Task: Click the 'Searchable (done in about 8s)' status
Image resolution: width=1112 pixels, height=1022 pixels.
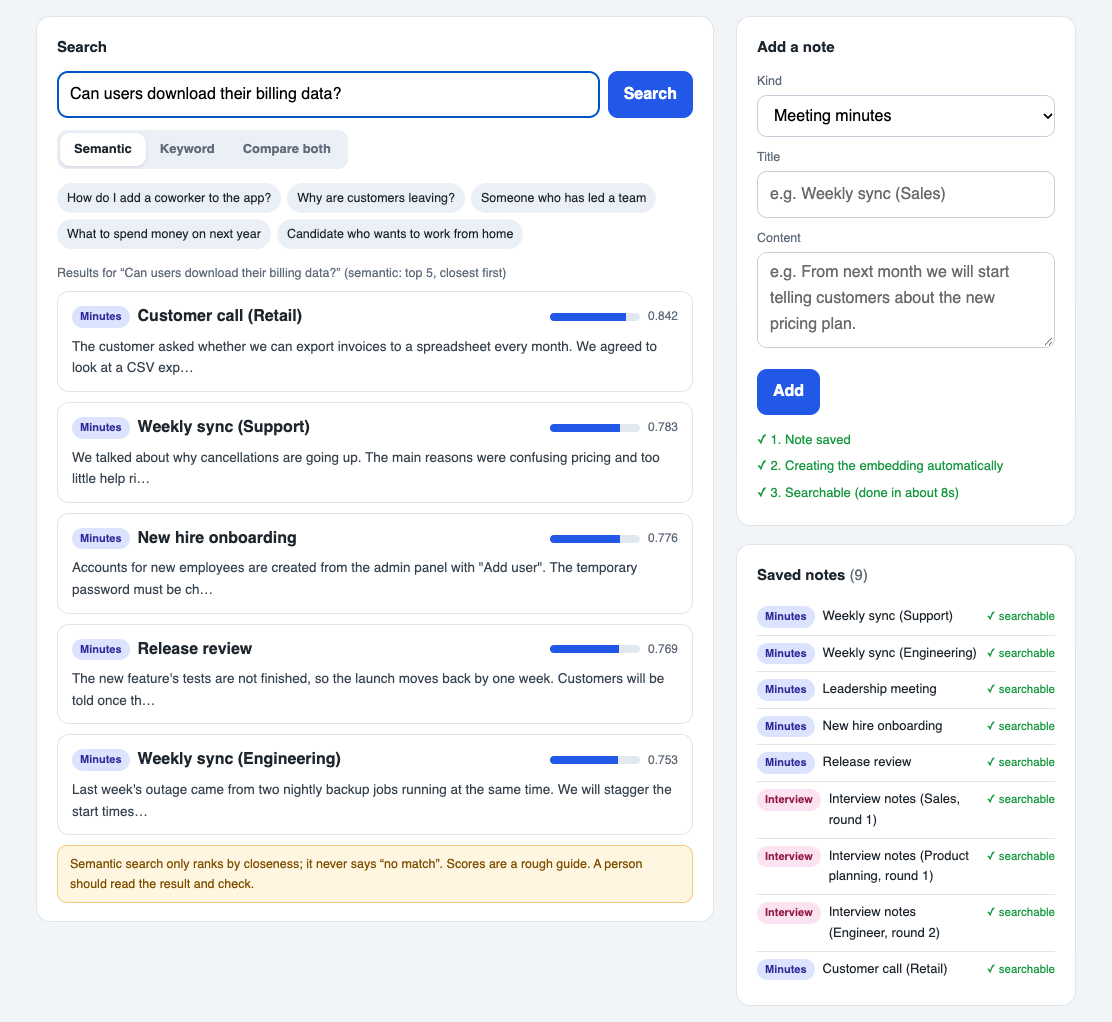Action: tap(857, 493)
